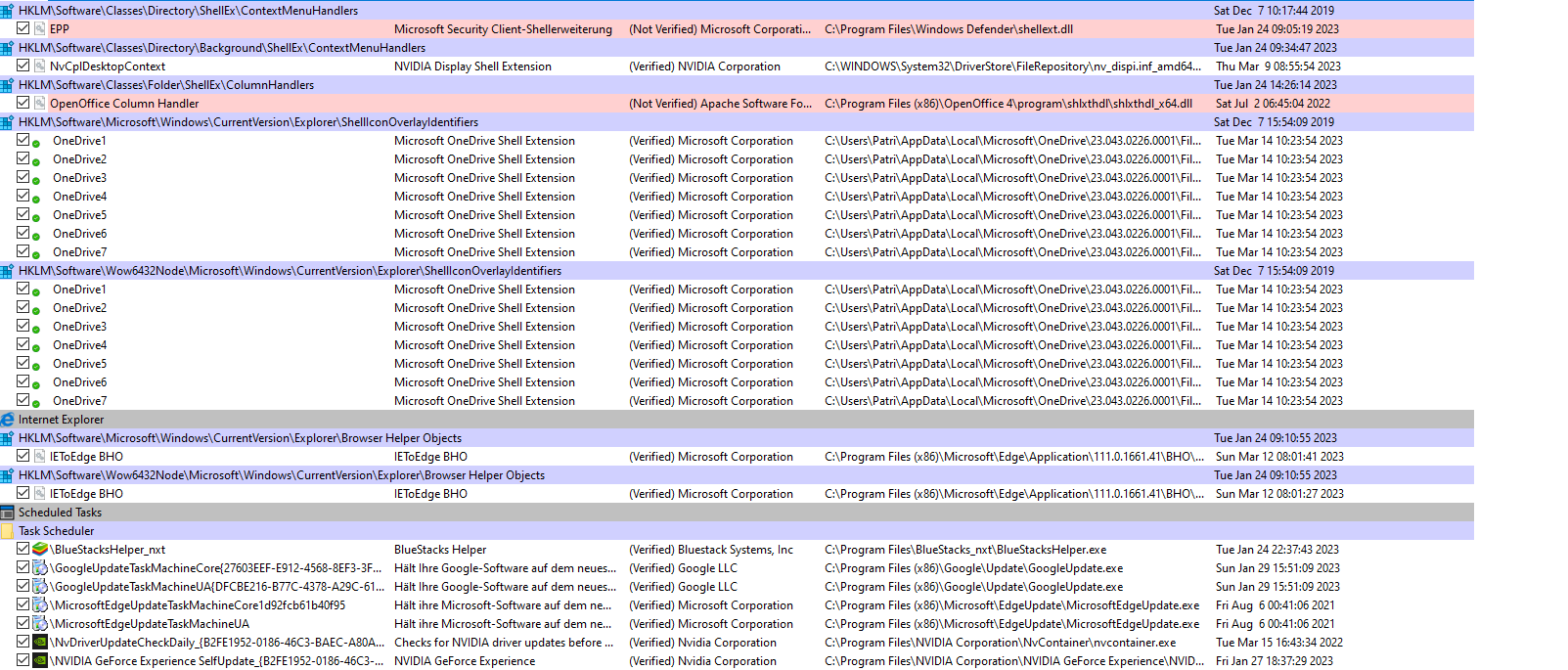Click 'Checks for NVIDIA driver updates before ...' description
The width and height of the screenshot is (1568, 670).
(x=504, y=643)
